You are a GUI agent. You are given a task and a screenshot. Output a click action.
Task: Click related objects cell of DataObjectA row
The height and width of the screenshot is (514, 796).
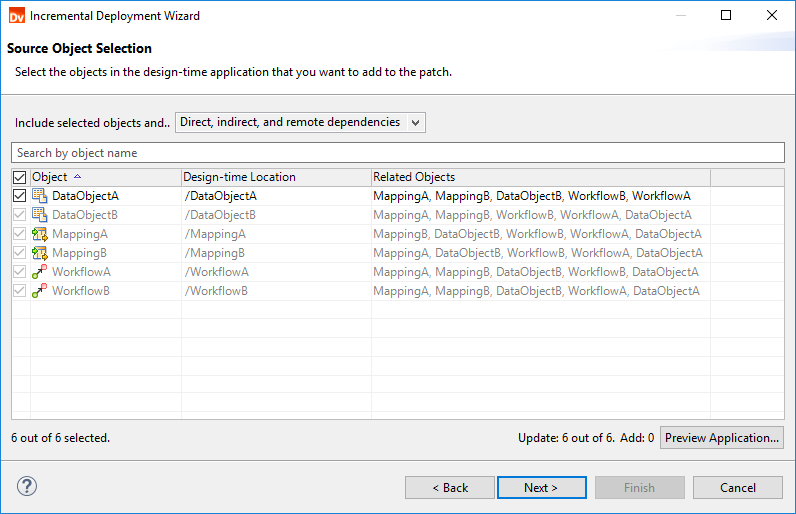point(541,196)
